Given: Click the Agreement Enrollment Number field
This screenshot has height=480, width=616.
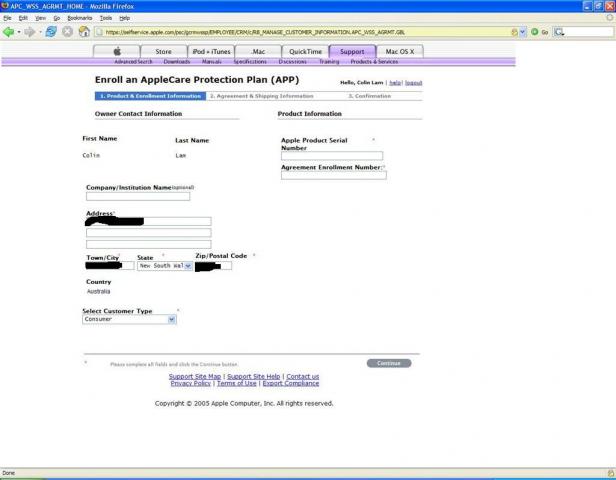Looking at the screenshot, I should coord(334,175).
